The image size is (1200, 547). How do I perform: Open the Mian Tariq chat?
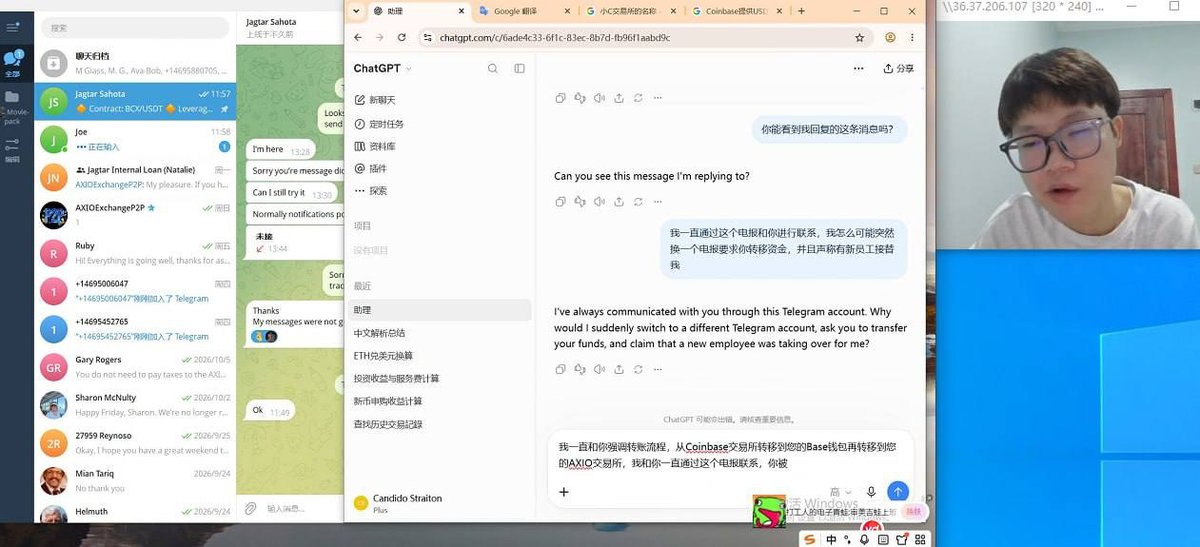(135, 480)
